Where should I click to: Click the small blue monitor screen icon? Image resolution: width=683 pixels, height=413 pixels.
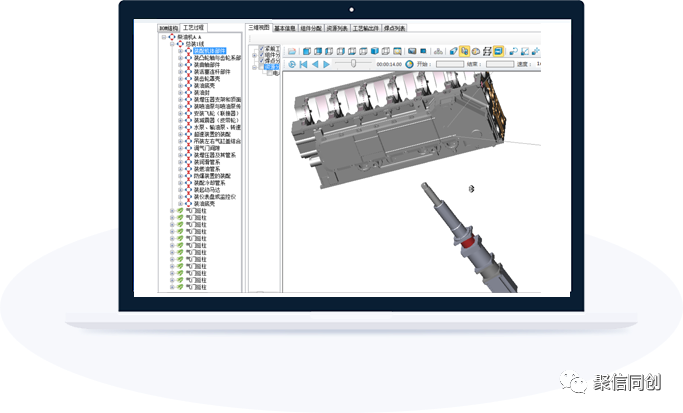pos(423,51)
